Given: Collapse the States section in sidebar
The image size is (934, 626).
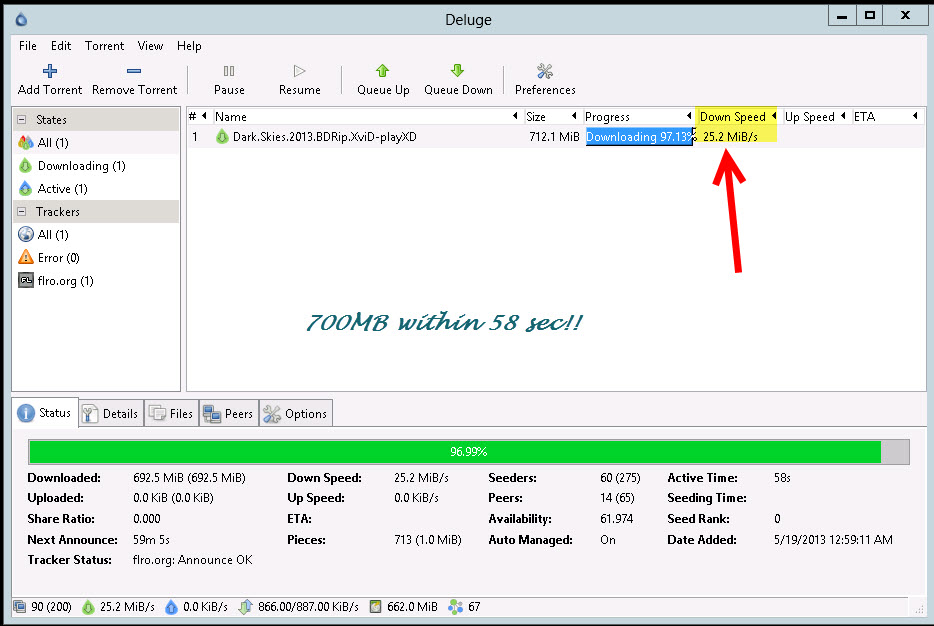Looking at the screenshot, I should (x=21, y=120).
